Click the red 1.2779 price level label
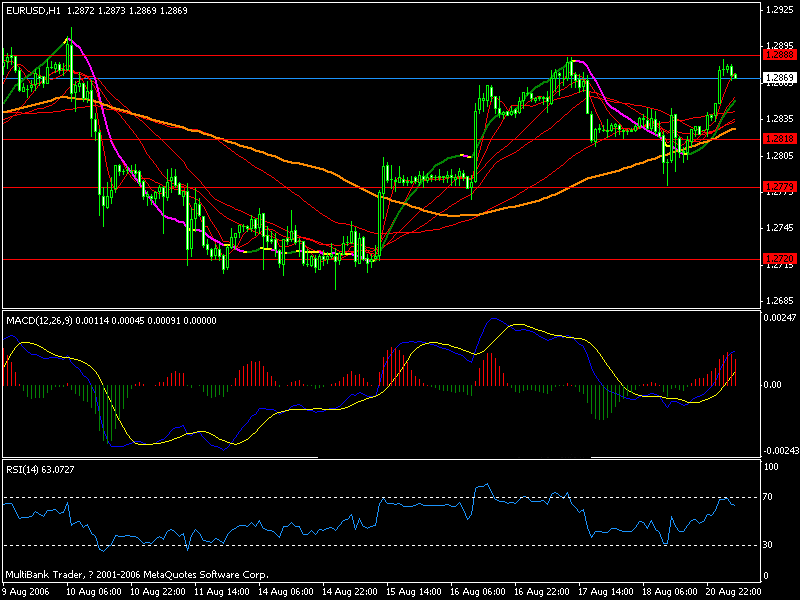 tap(779, 187)
